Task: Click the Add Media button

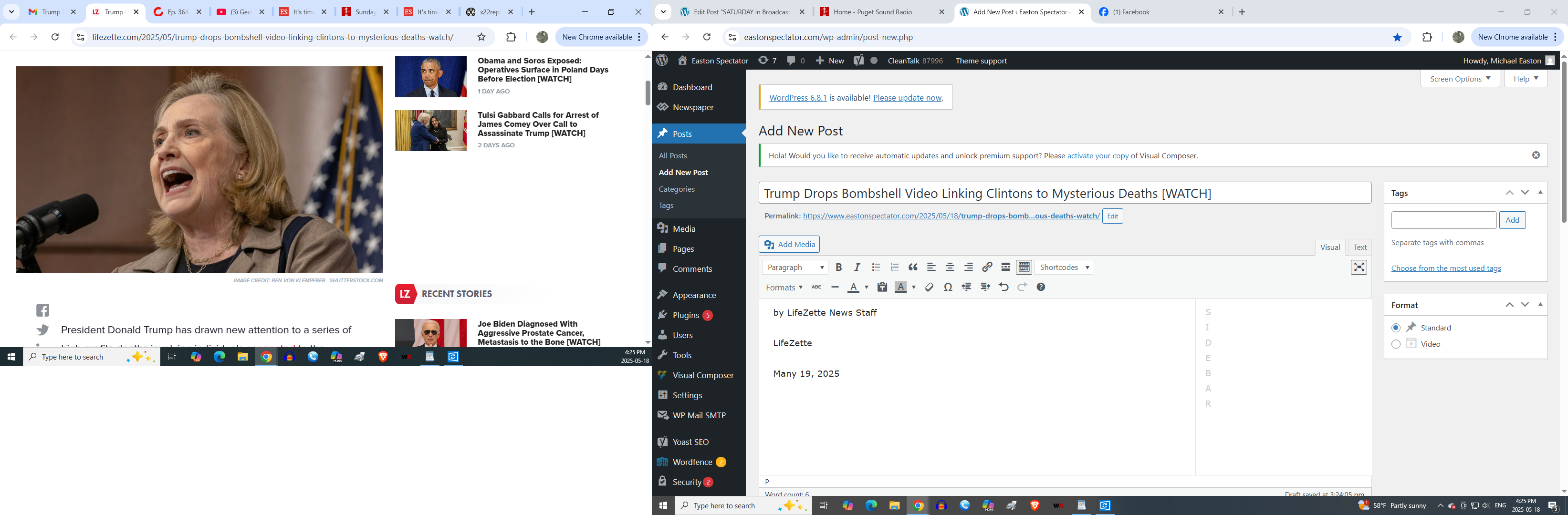Action: point(789,245)
